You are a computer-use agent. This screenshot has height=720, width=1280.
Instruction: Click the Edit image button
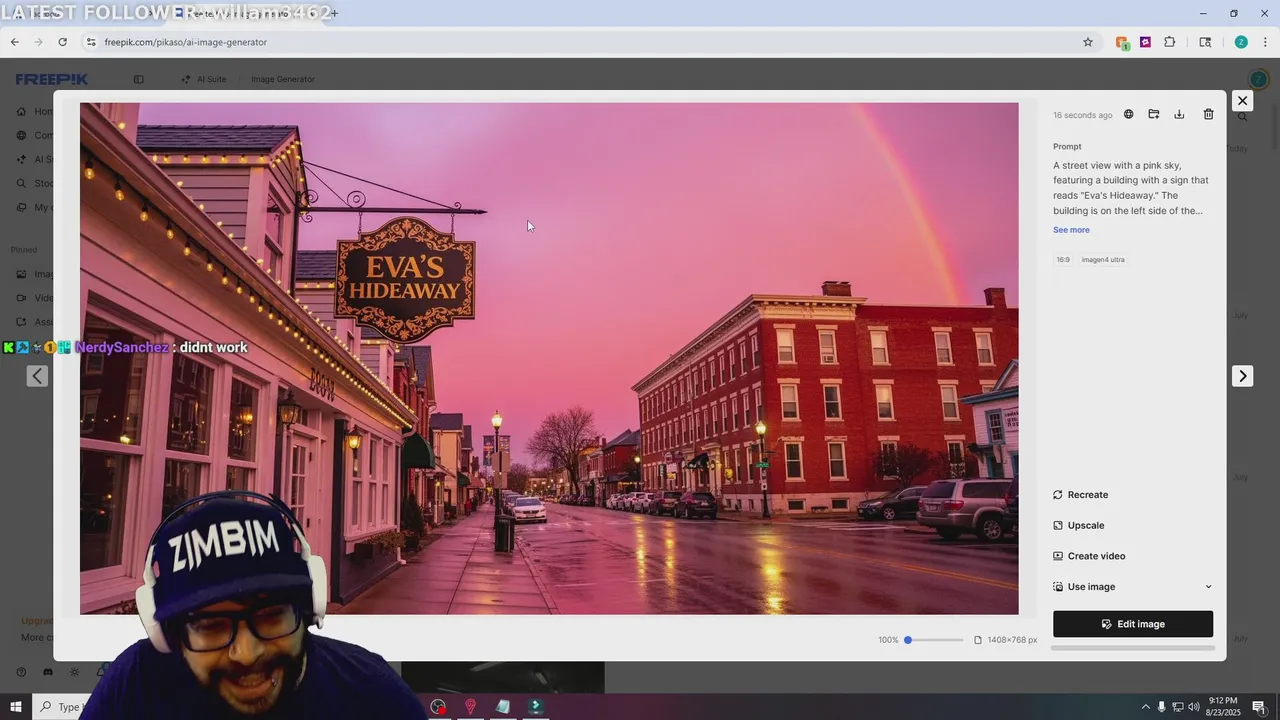point(1133,624)
